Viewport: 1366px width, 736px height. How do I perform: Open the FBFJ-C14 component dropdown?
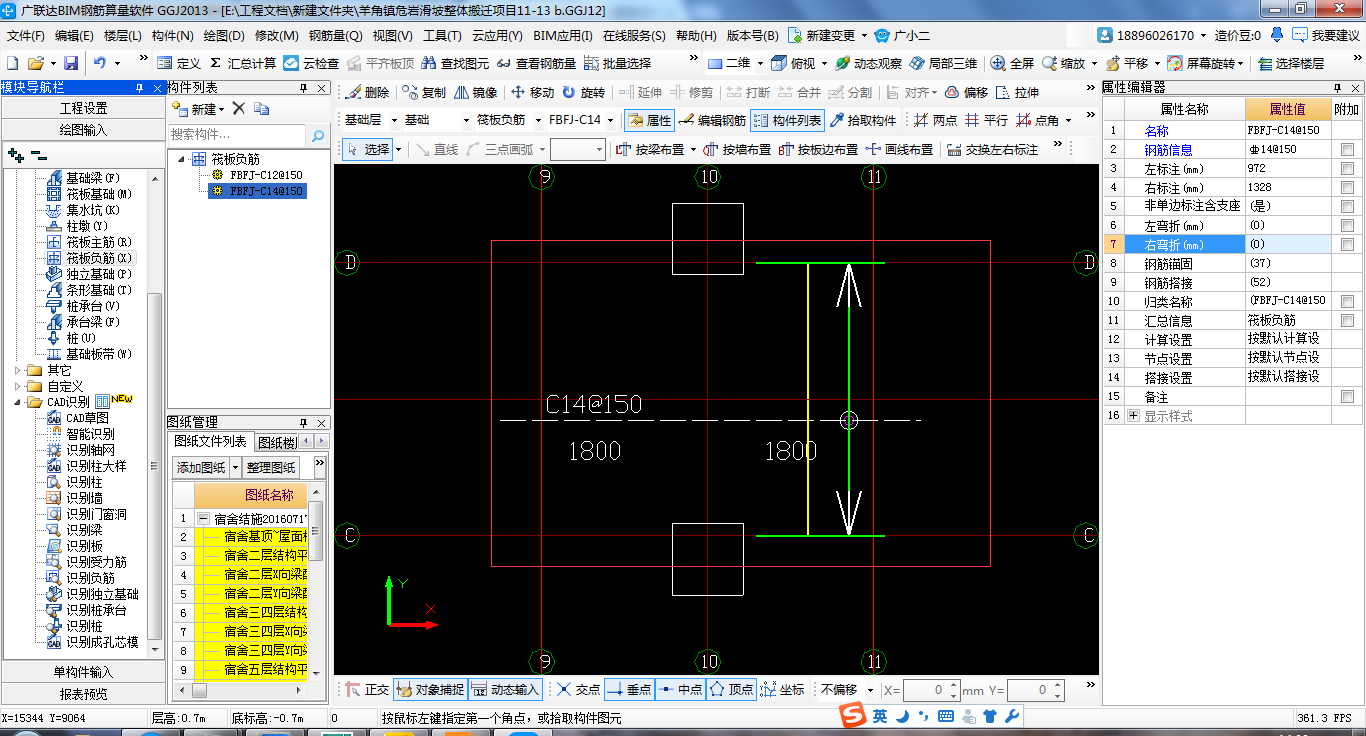[610, 120]
